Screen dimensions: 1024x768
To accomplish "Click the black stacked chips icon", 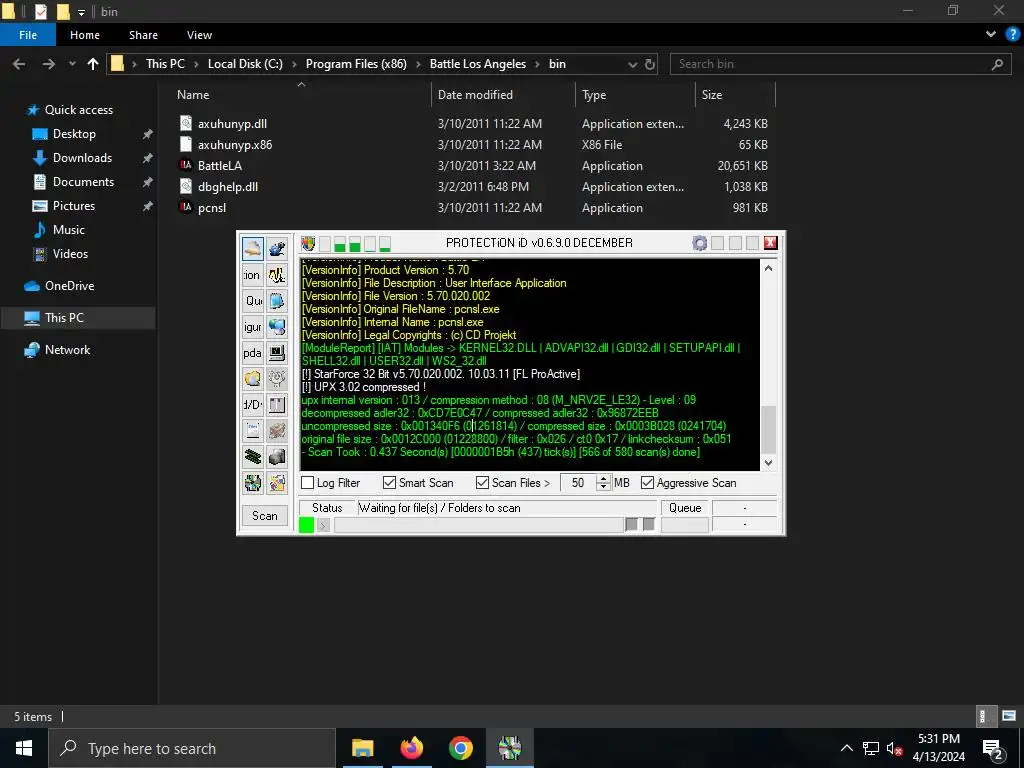I will 253,456.
